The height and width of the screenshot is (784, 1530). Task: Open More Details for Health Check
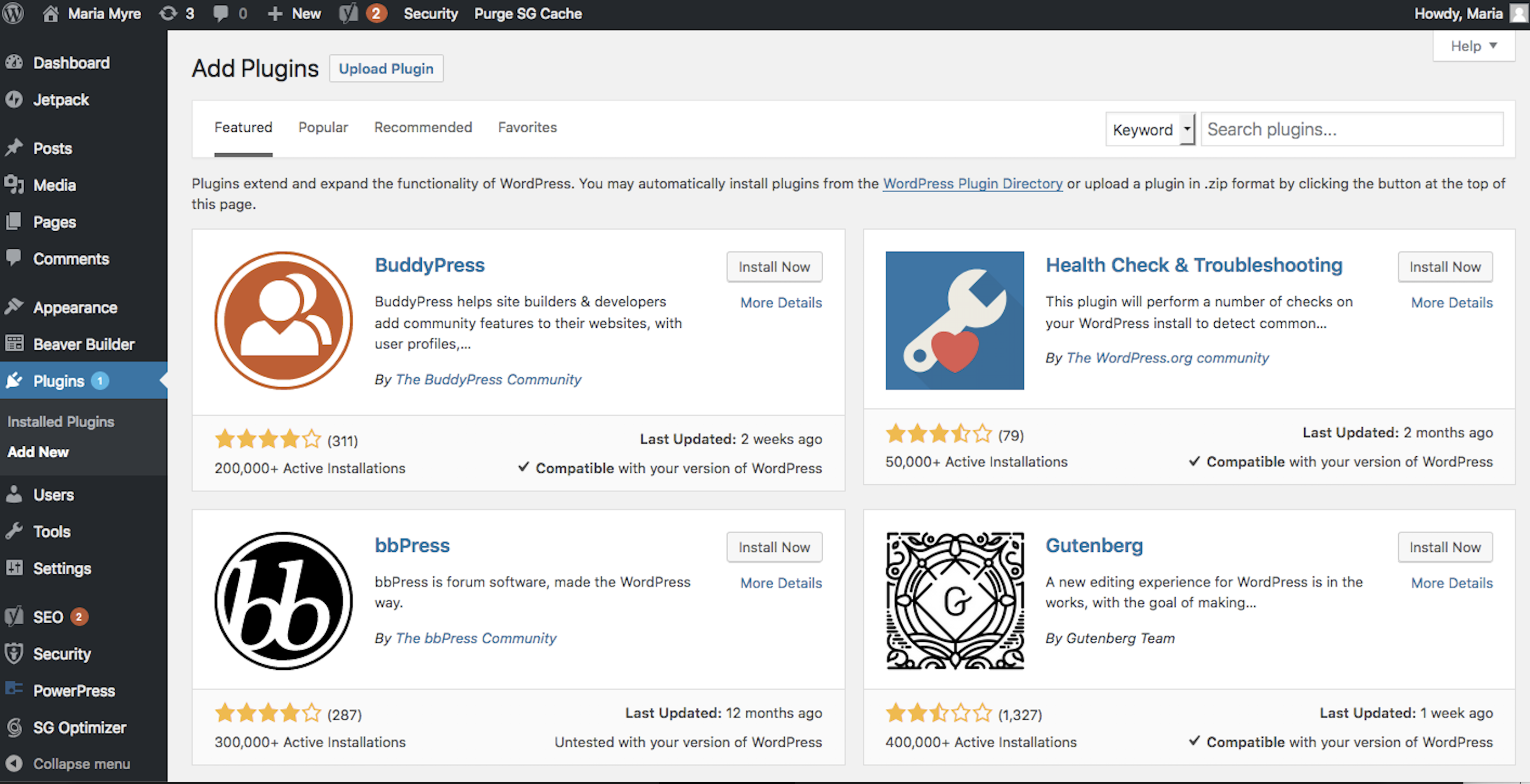1451,303
